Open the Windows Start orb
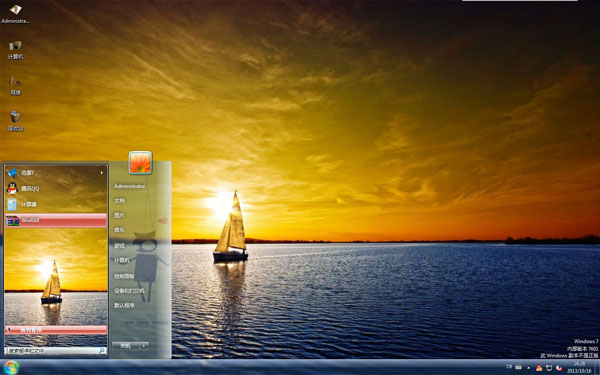 11,367
